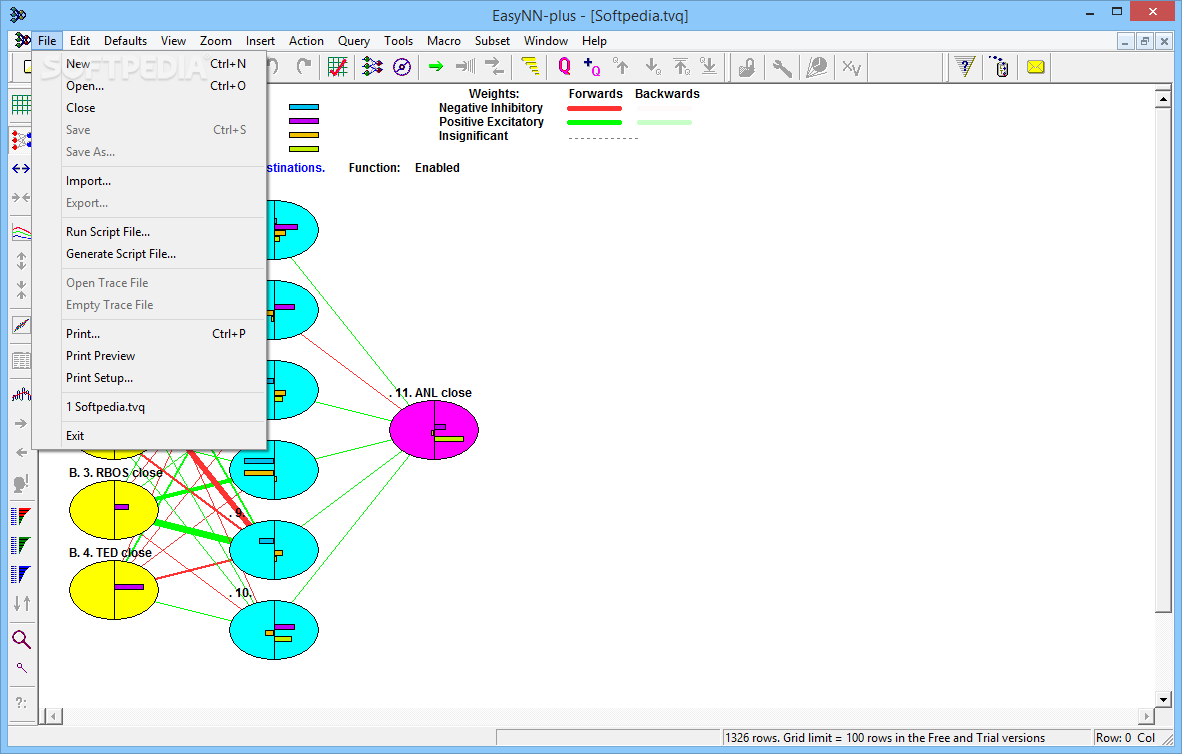Viewport: 1182px width, 754px height.
Task: Click vertical scrollbar down arrow
Action: tap(1163, 700)
